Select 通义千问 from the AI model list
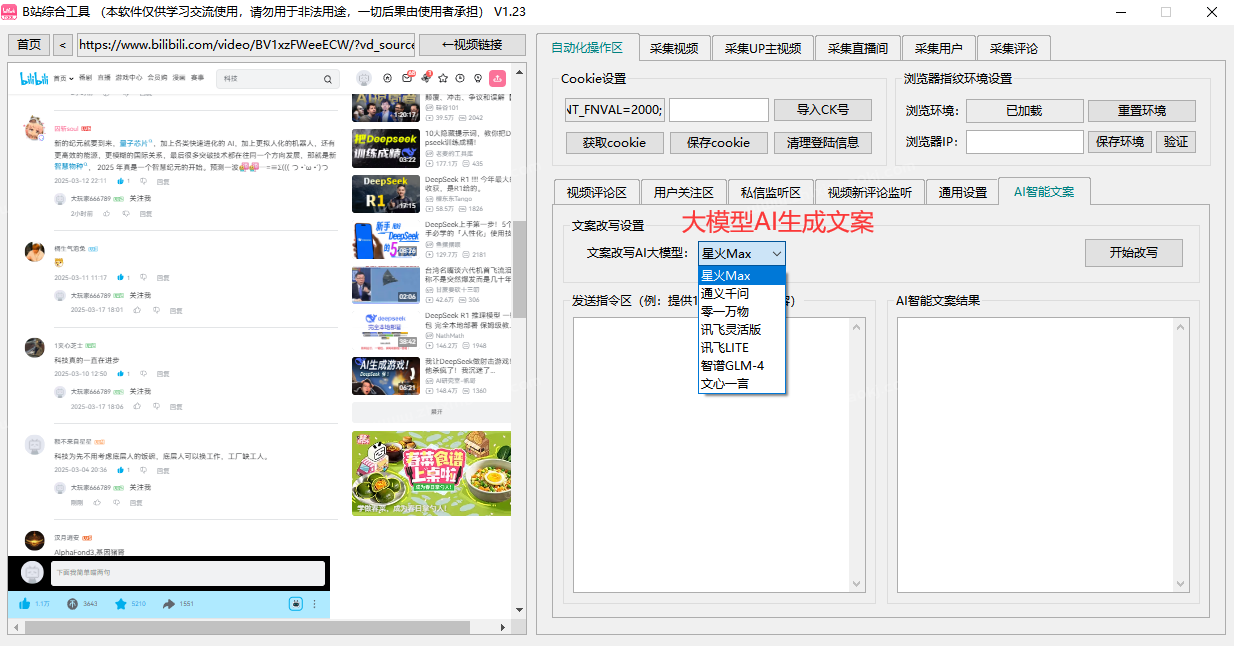 pyautogui.click(x=731, y=293)
